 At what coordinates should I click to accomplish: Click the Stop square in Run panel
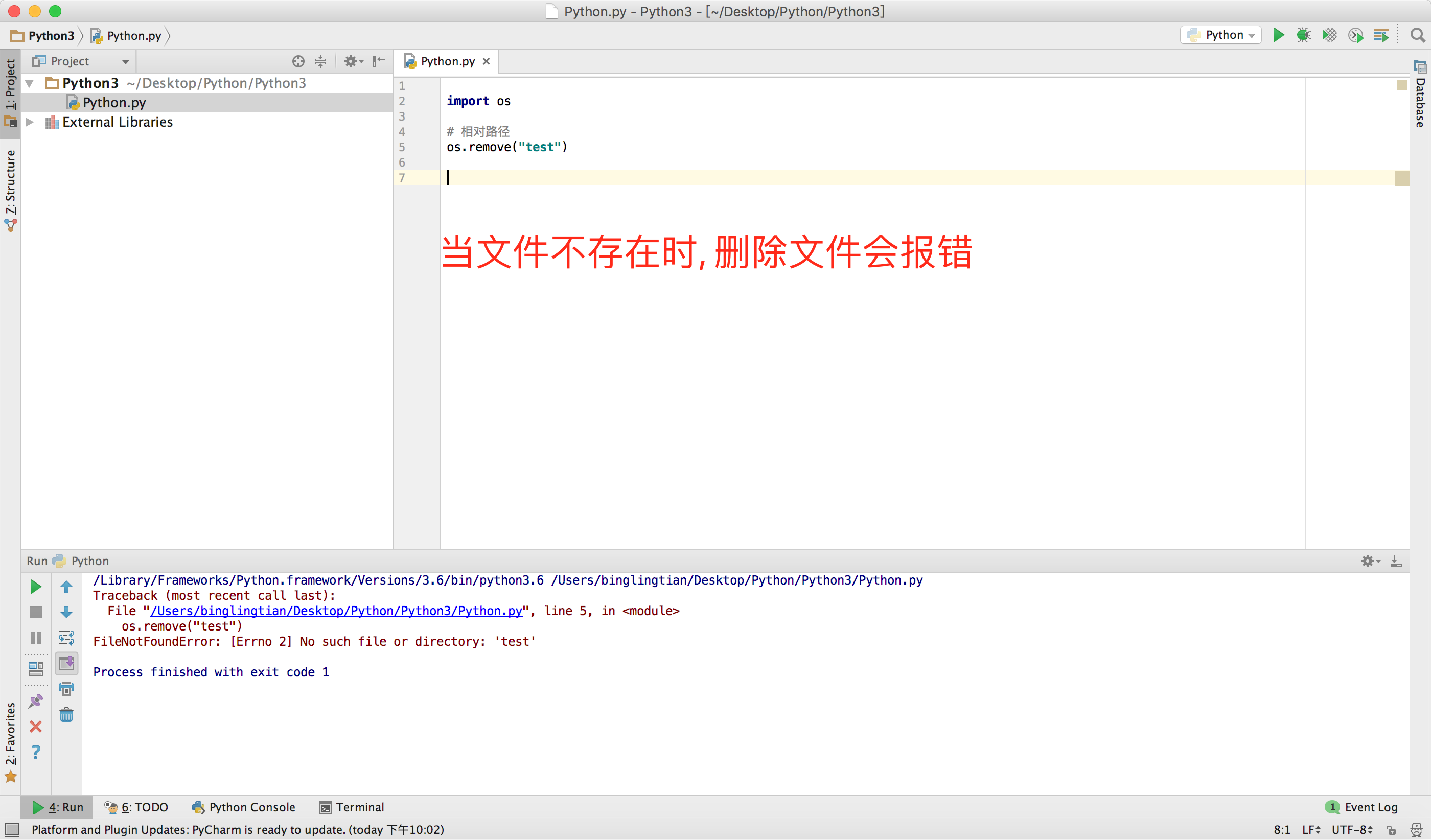tap(35, 613)
